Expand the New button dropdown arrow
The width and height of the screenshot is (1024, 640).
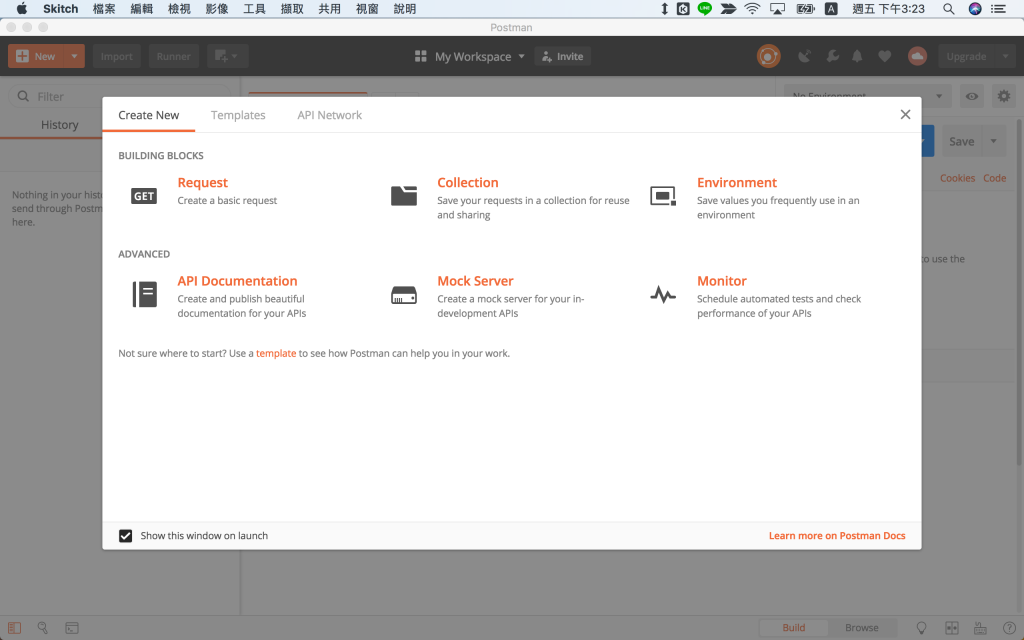[74, 56]
